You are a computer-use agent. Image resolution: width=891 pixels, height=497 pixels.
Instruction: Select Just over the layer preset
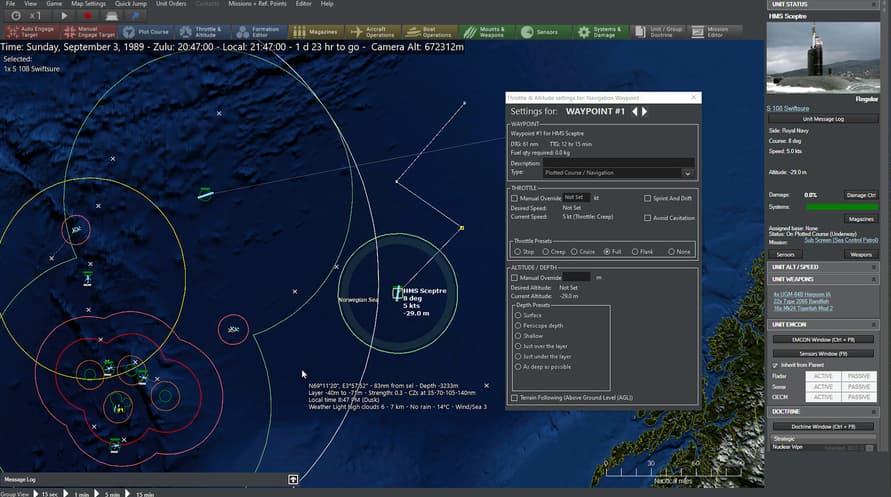pyautogui.click(x=518, y=346)
